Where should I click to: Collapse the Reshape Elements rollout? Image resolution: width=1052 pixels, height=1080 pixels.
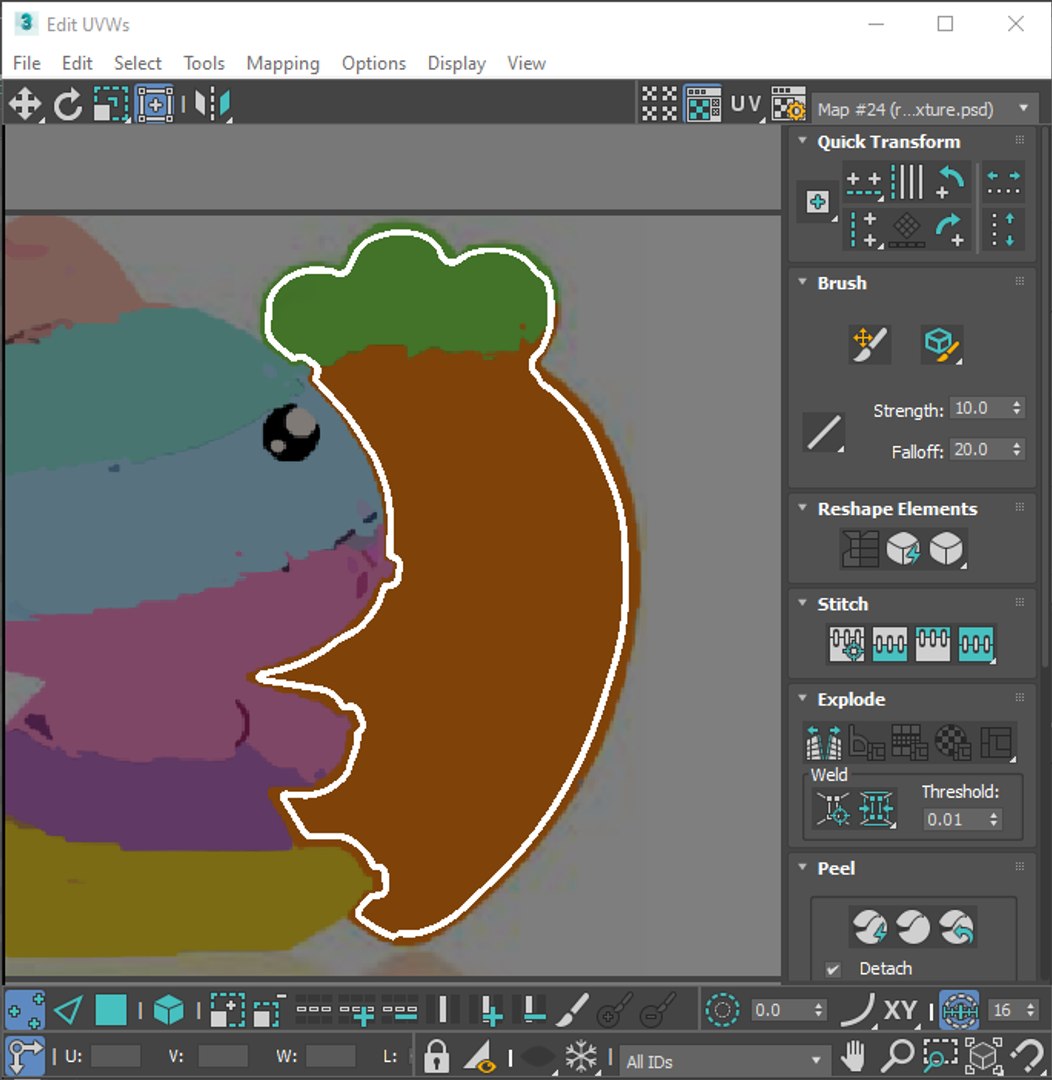(x=802, y=508)
